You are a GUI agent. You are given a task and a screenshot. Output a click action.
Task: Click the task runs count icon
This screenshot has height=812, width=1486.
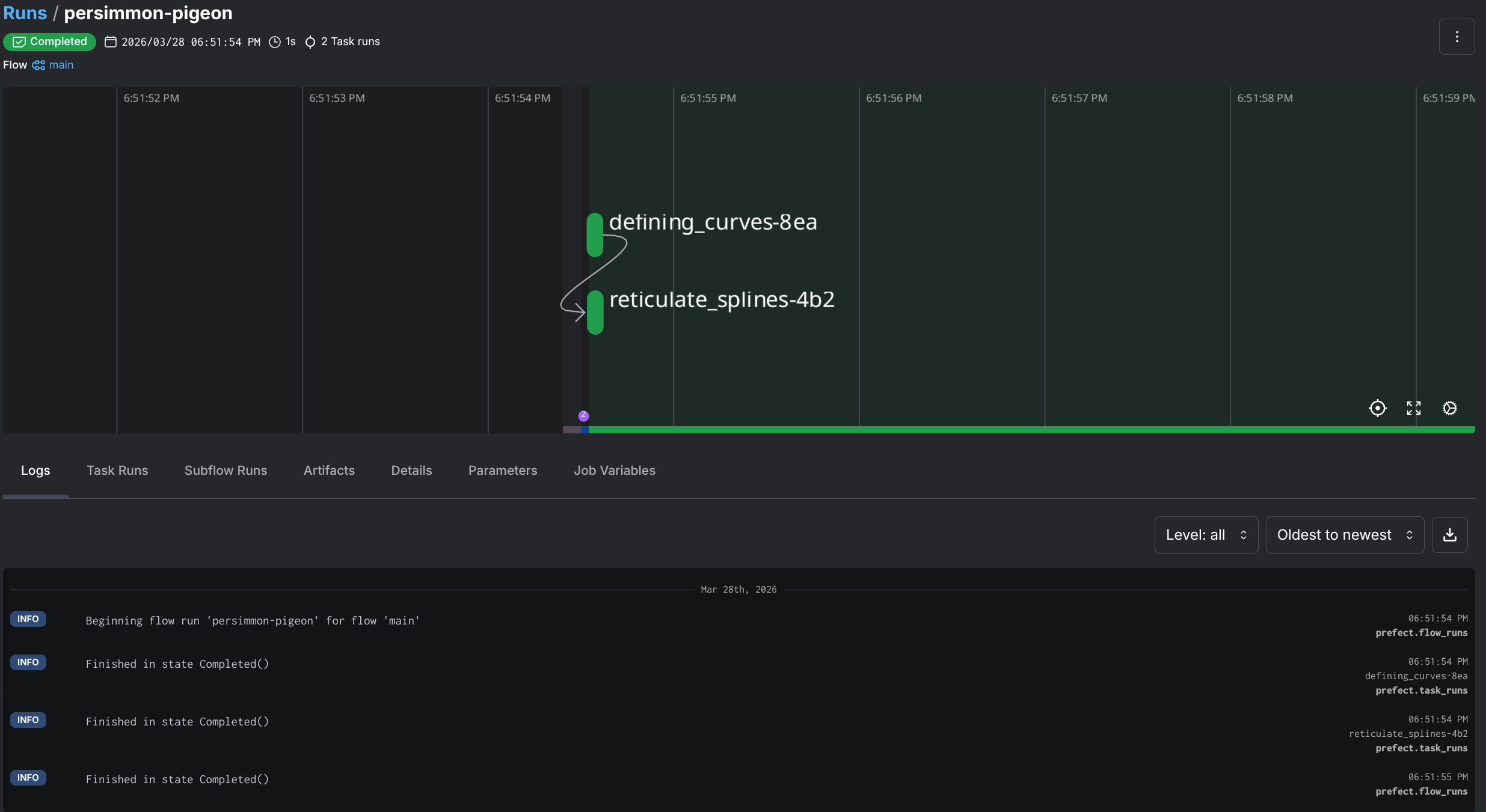(310, 42)
